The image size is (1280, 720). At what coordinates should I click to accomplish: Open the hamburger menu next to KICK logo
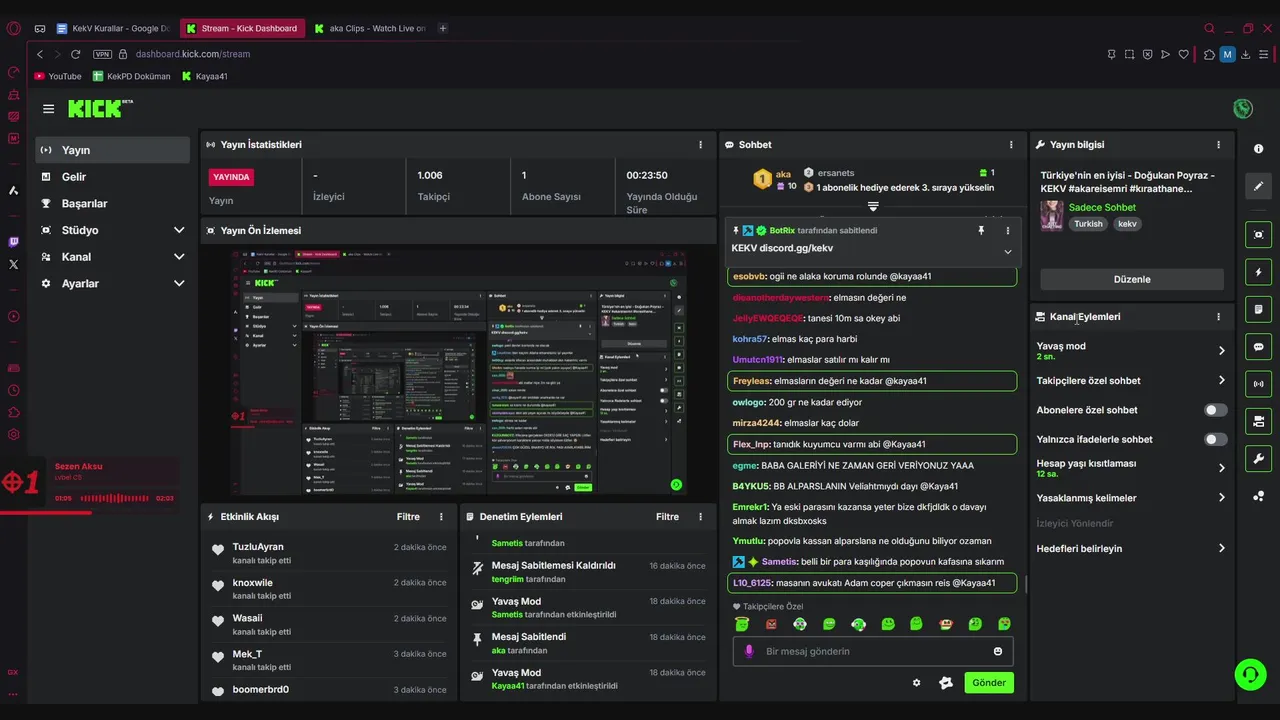coord(48,109)
